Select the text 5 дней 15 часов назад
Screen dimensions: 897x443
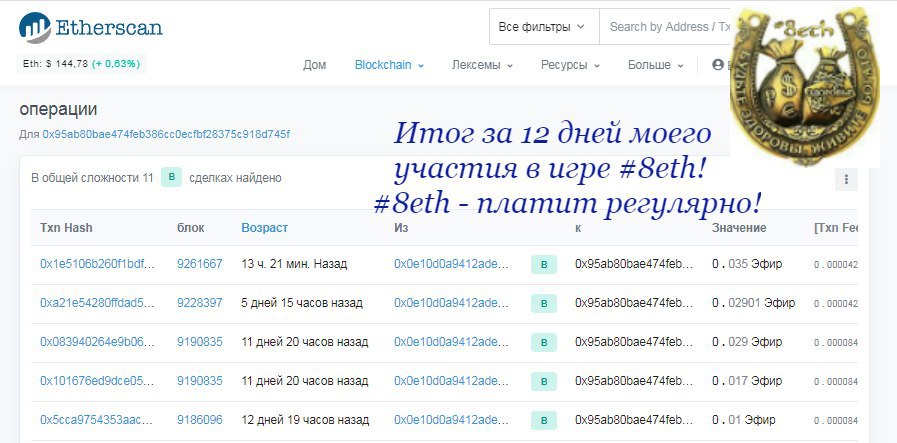(301, 303)
